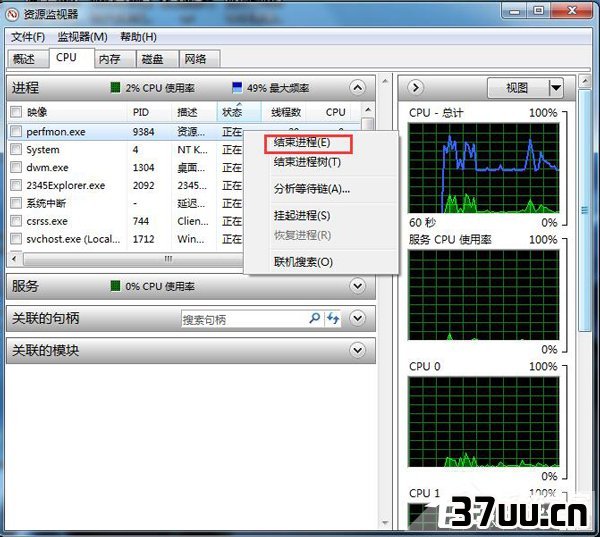Click the left pane scroll-down arrow
The width and height of the screenshot is (600, 537).
[385, 522]
